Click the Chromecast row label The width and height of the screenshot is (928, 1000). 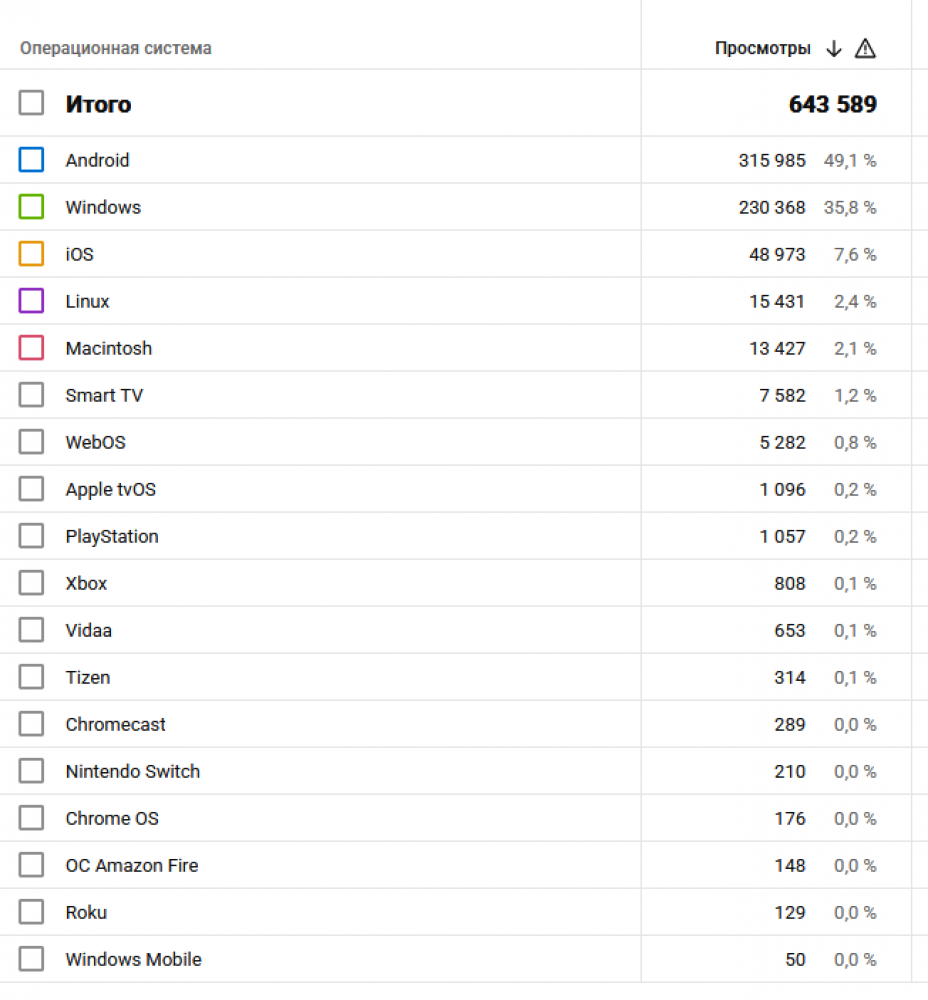pos(116,724)
